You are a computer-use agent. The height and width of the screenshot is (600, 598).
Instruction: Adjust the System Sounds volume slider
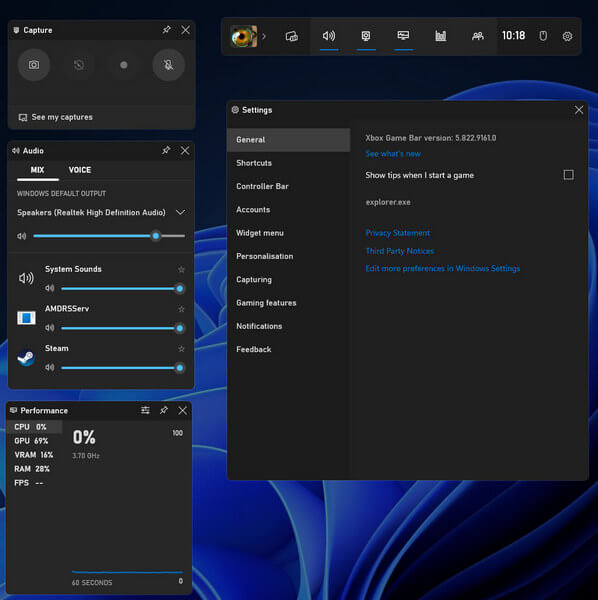(x=122, y=289)
